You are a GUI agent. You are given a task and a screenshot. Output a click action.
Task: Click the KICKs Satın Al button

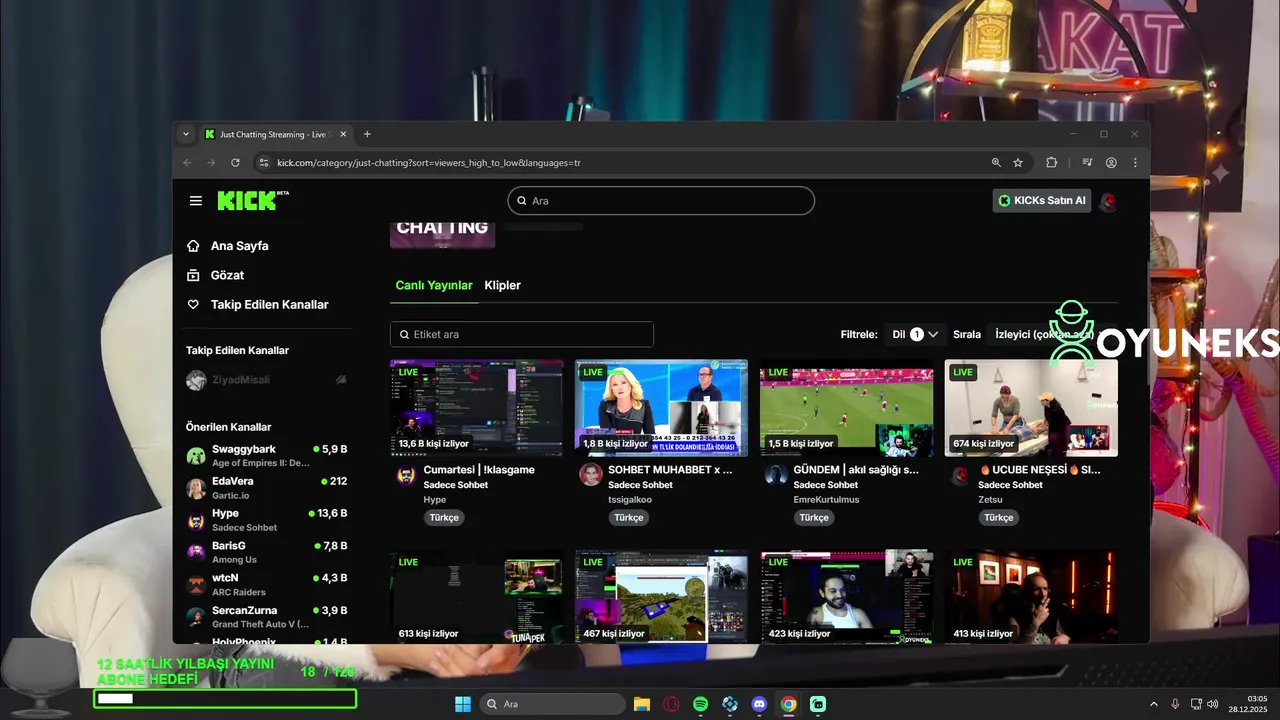(x=1042, y=201)
